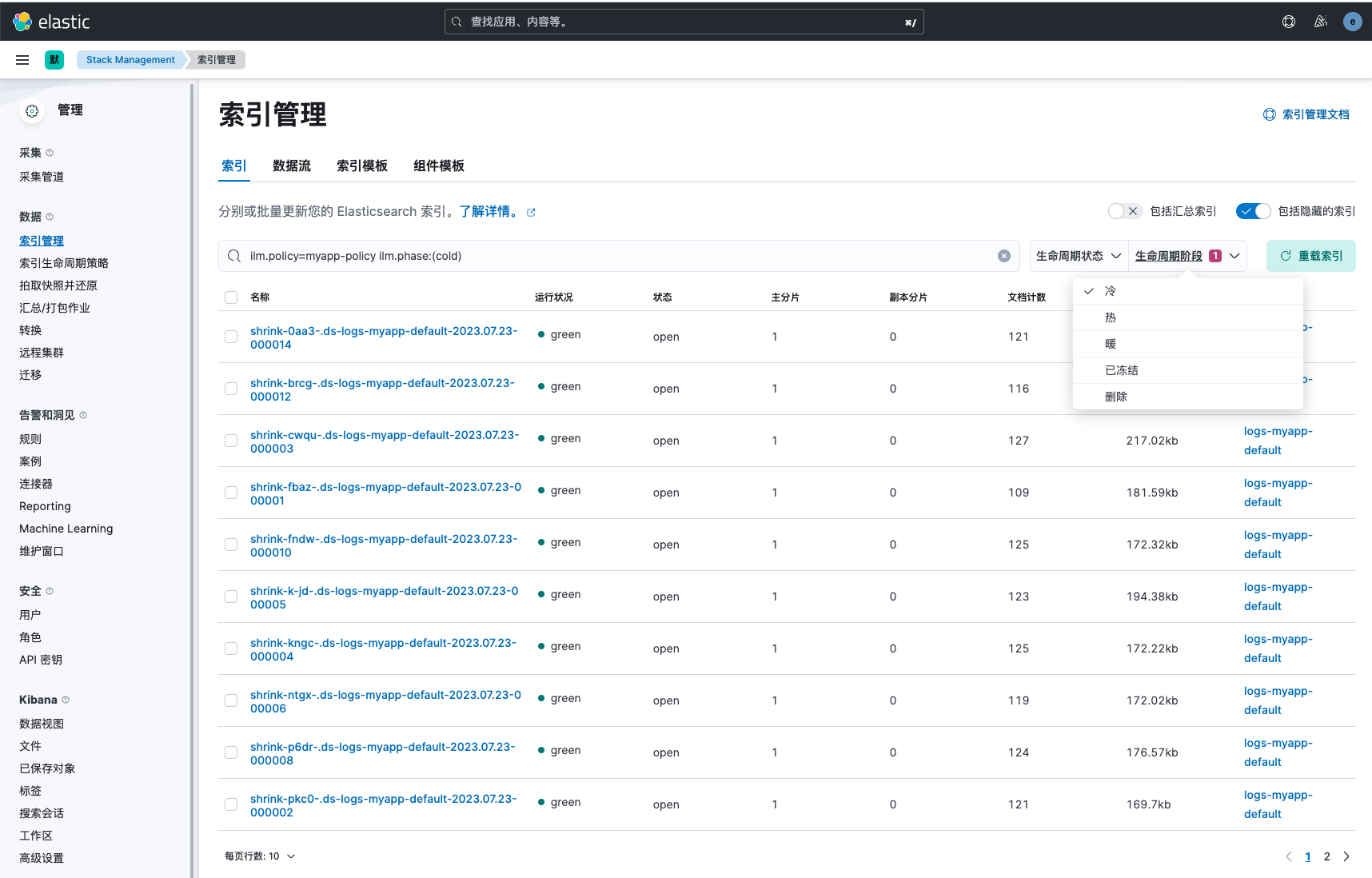Open Machine Learning in sidebar

click(66, 529)
